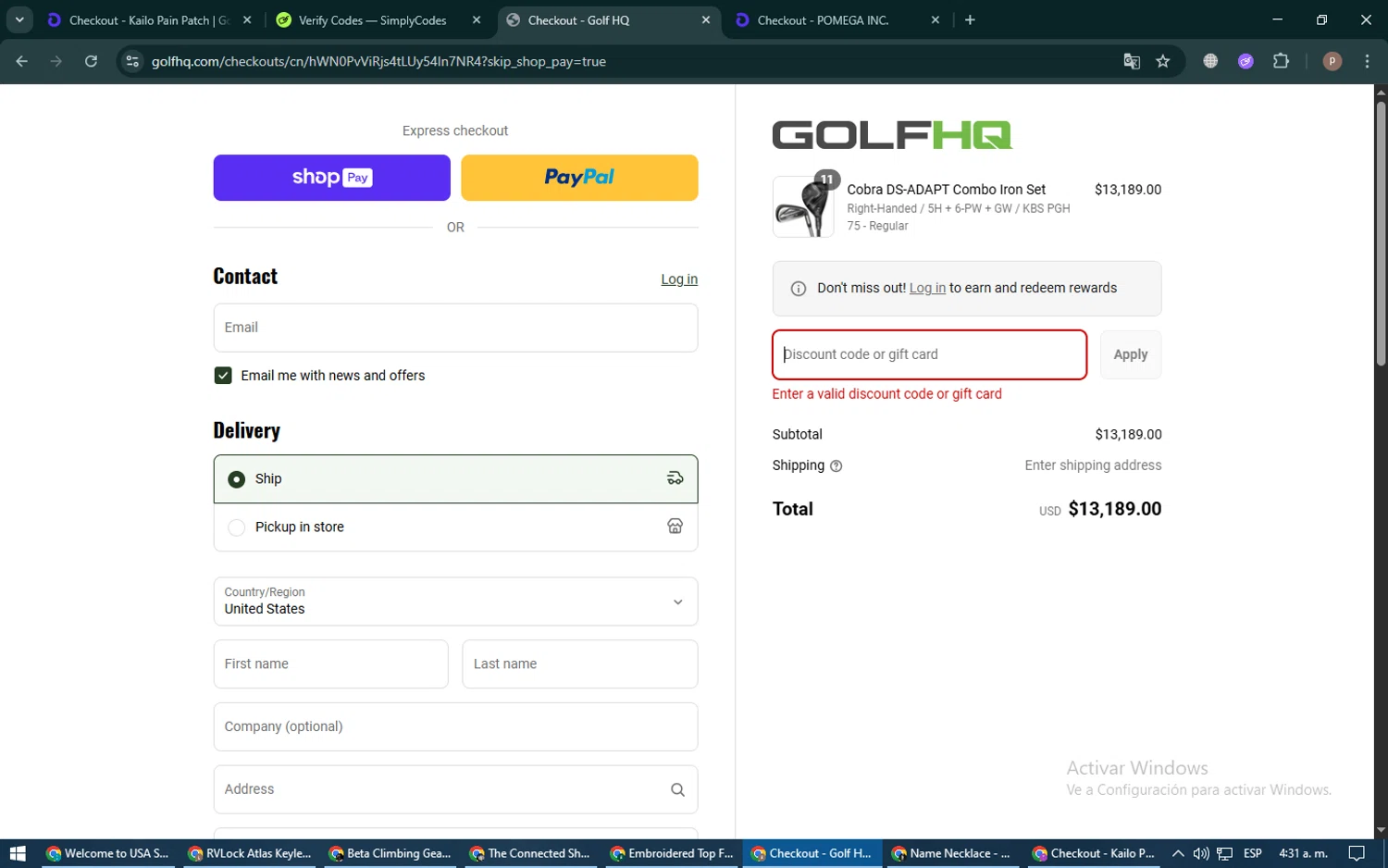Viewport: 1388px width, 868px height.
Task: Click the address search magnifier icon
Action: click(677, 789)
